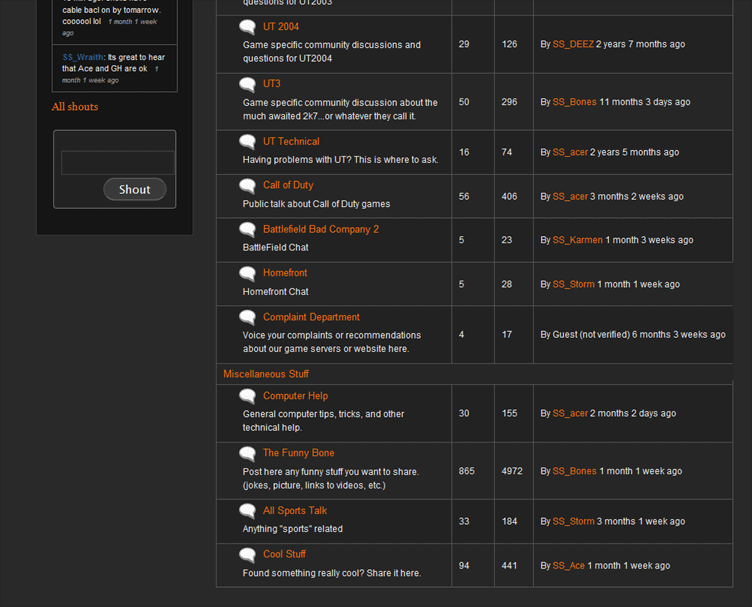Screen dimensions: 752x607
Task: Click the forum icon next to UT Technical
Action: click(247, 142)
